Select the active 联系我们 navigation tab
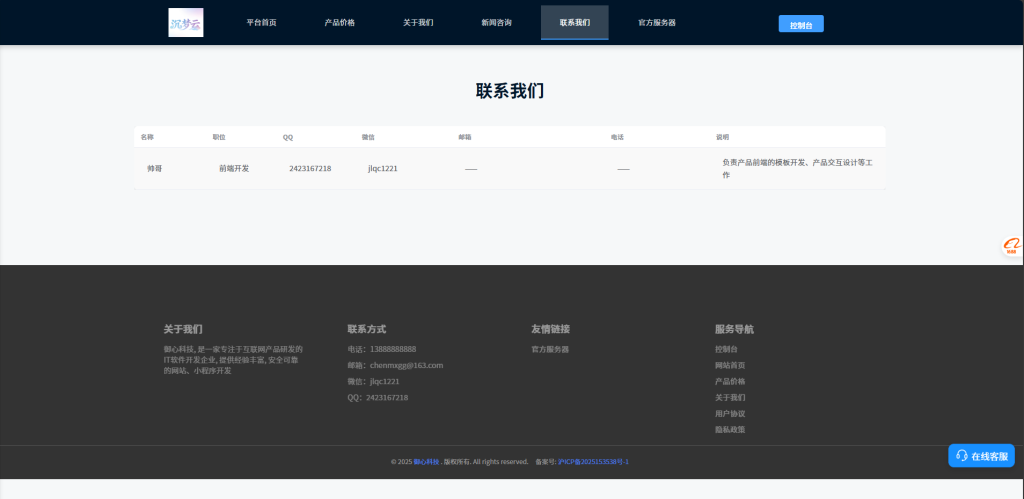The image size is (1024, 499). pos(575,22)
